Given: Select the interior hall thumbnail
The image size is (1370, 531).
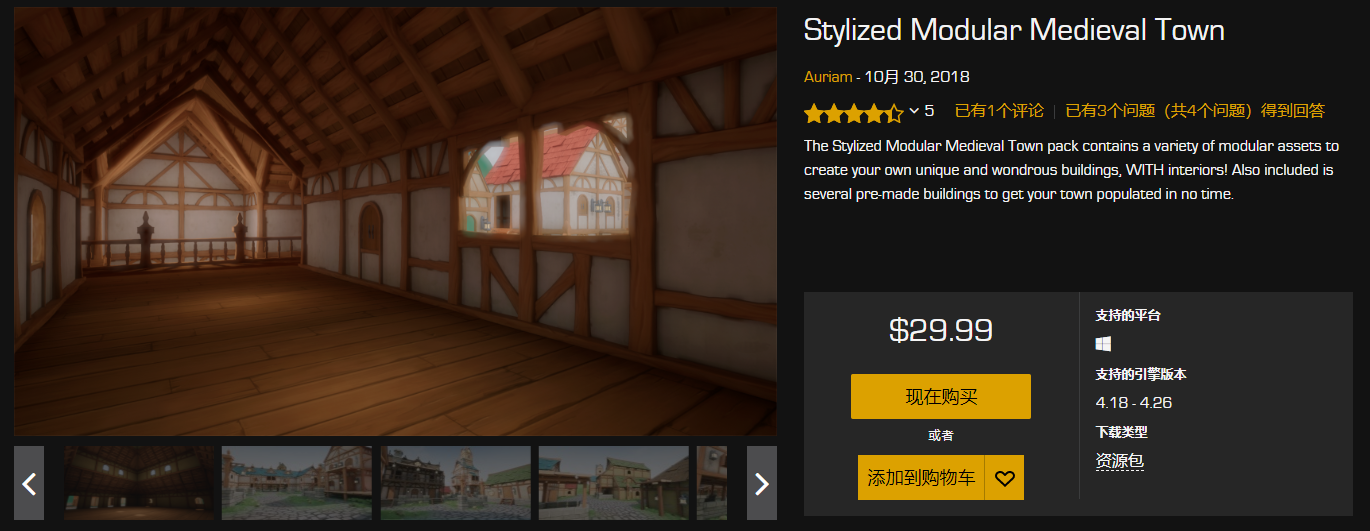Looking at the screenshot, I should point(139,483).
